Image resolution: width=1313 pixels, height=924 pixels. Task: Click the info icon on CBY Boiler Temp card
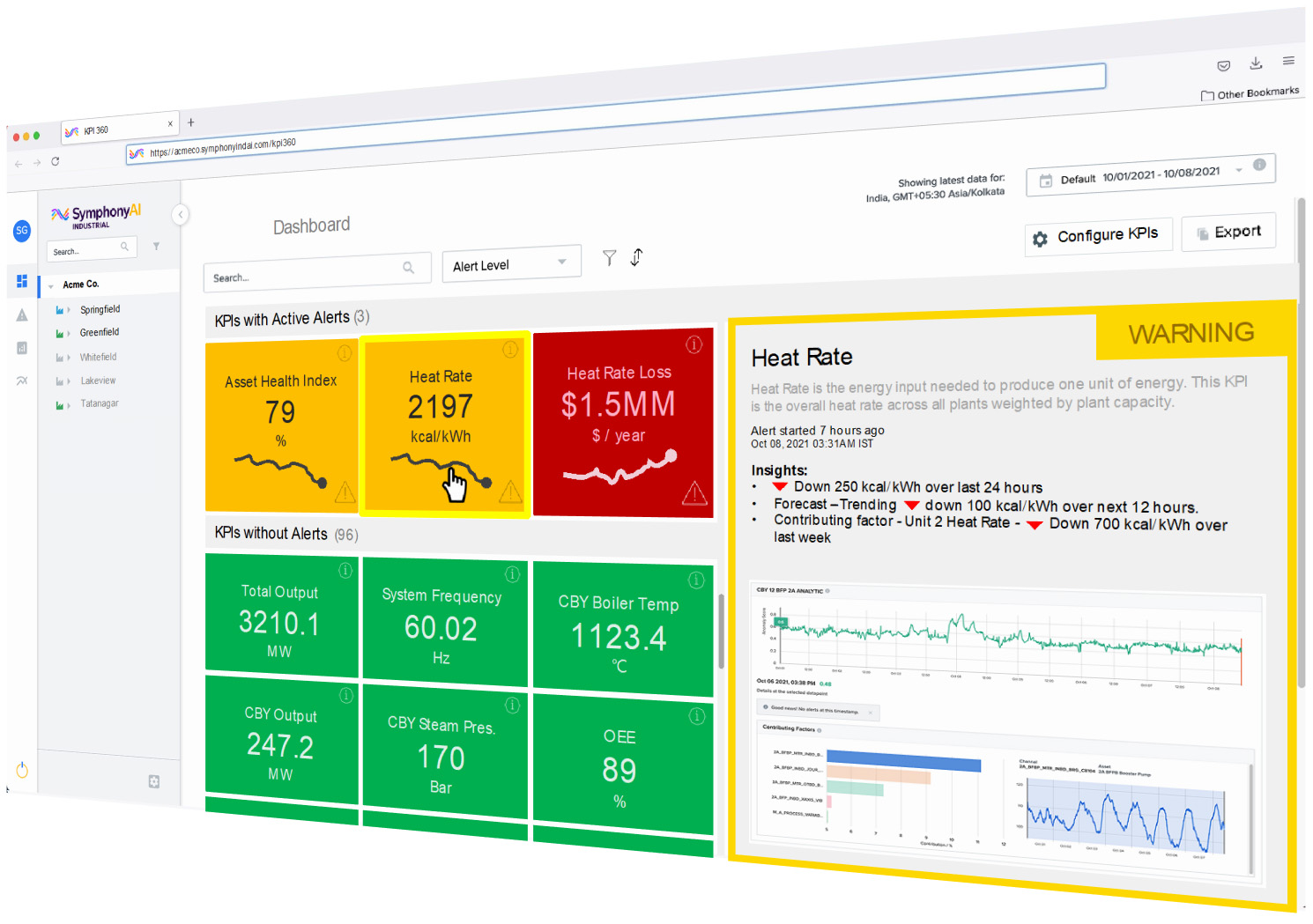[696, 580]
